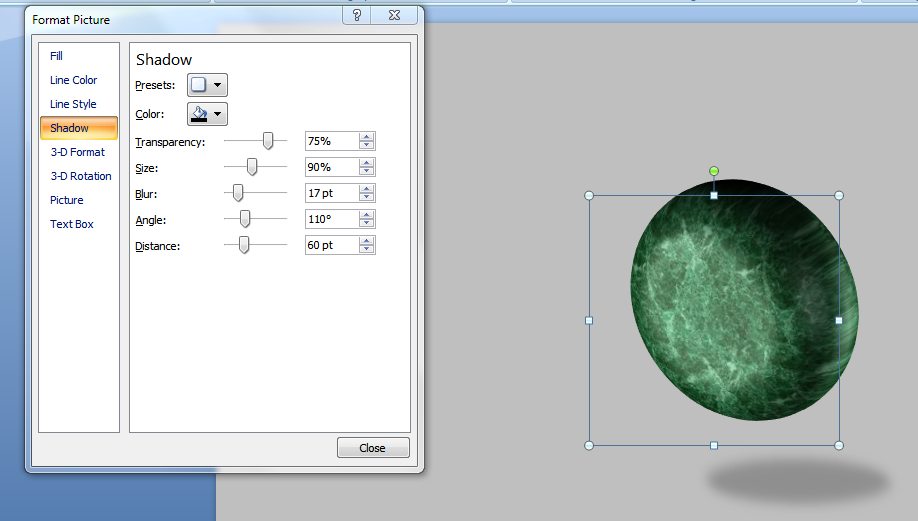Screen dimensions: 918x521
Task: Click the Blur 17 pt field
Action: pyautogui.click(x=331, y=193)
